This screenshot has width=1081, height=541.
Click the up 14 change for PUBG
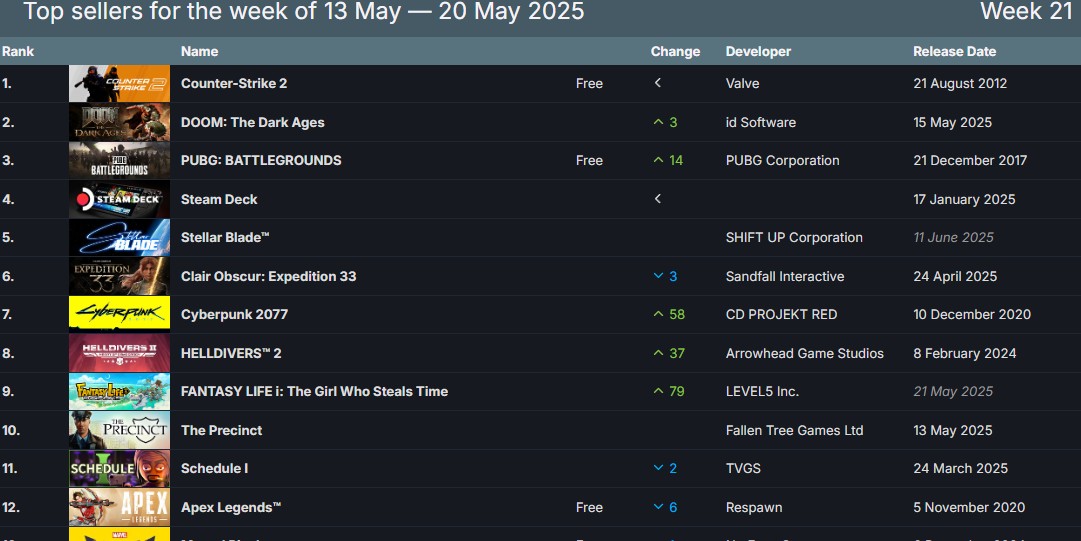coord(668,161)
